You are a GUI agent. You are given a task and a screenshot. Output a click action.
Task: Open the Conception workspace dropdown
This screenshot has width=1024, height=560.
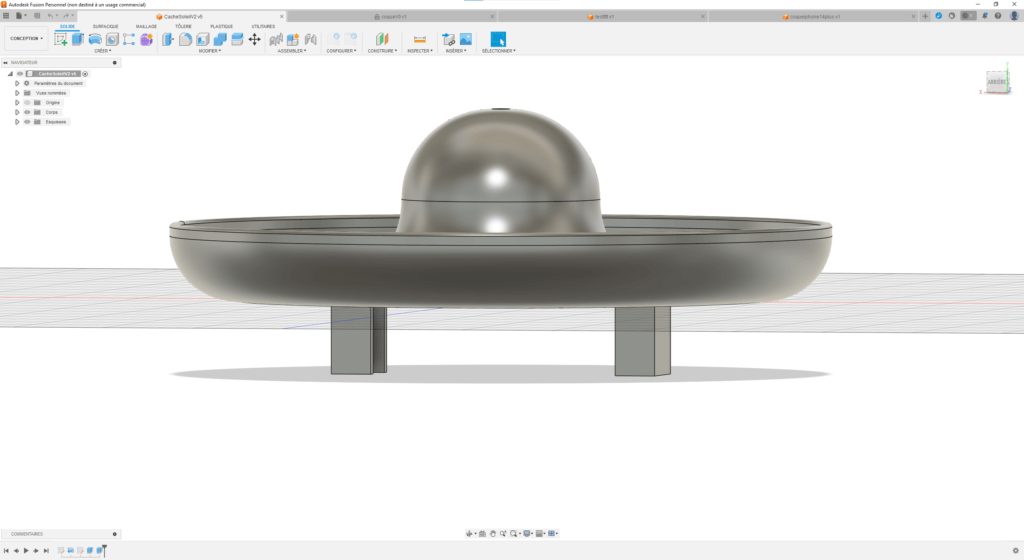pos(26,39)
